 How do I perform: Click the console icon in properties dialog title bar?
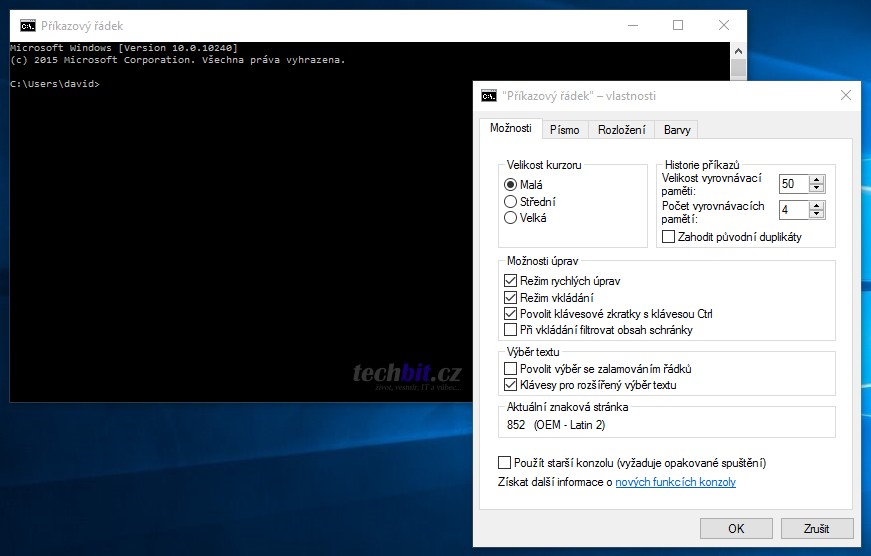[489, 96]
